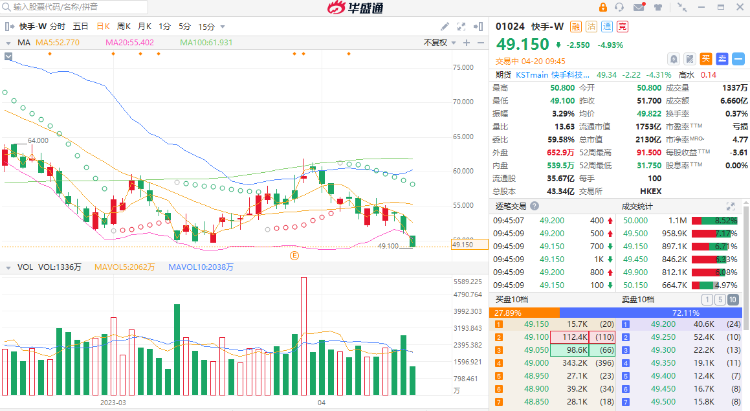The width and height of the screenshot is (750, 411).
Task: Expand the 成交统计 panel icon
Action: point(730,206)
